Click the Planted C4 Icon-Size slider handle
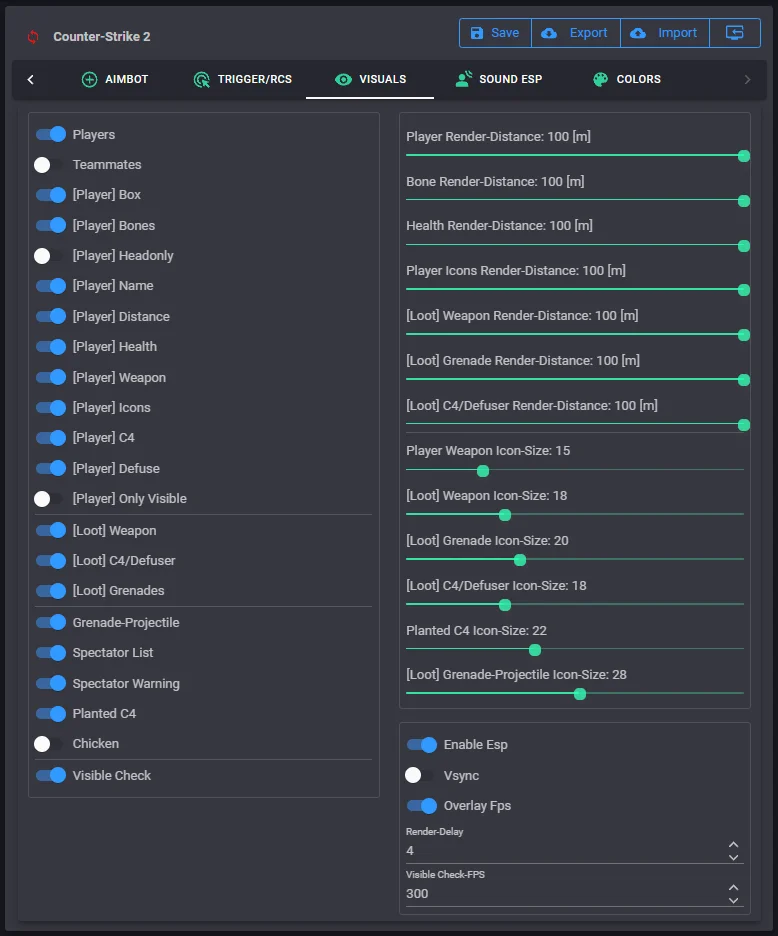Viewport: 778px width, 936px height. click(x=535, y=650)
